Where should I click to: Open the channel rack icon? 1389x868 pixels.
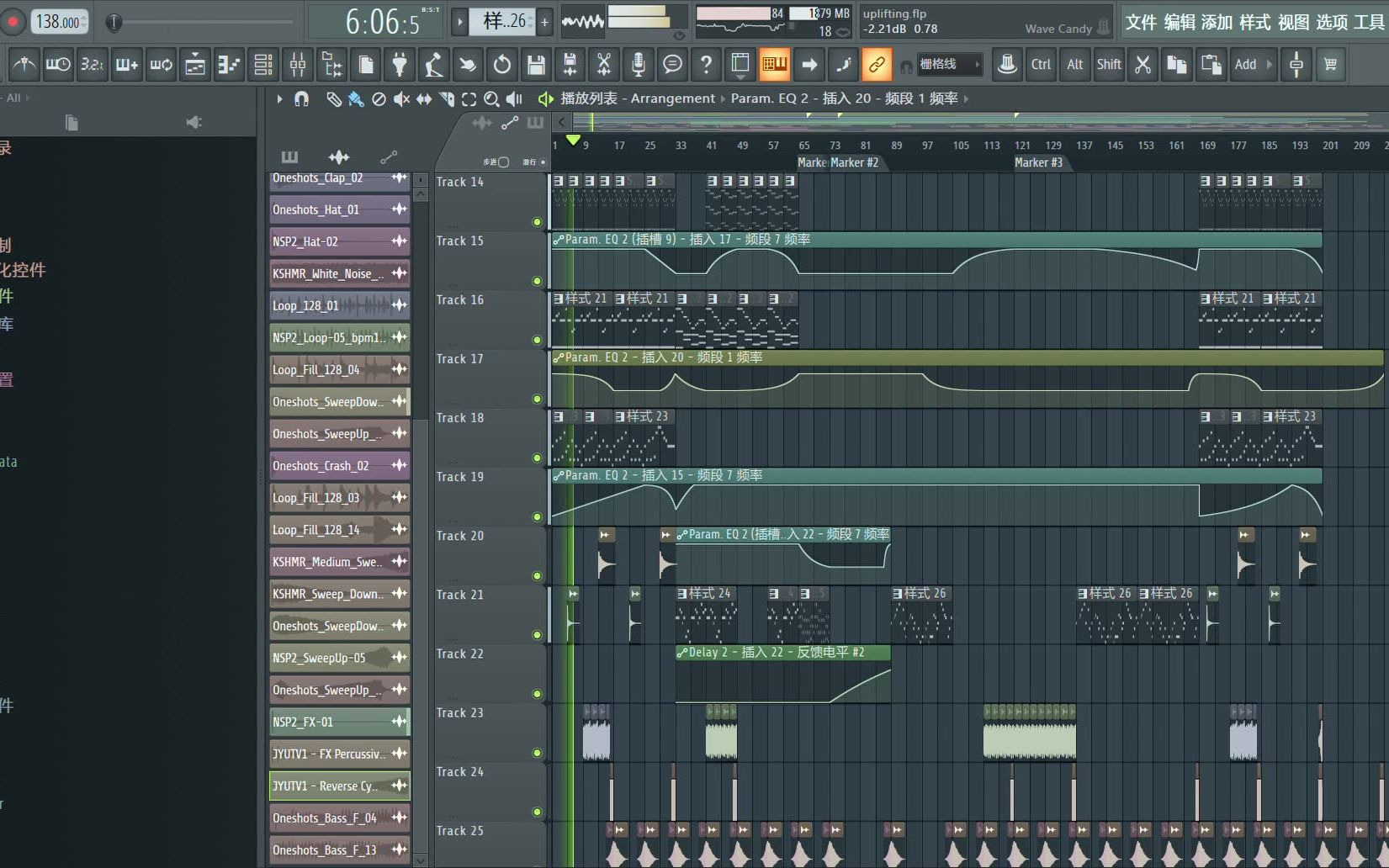263,64
